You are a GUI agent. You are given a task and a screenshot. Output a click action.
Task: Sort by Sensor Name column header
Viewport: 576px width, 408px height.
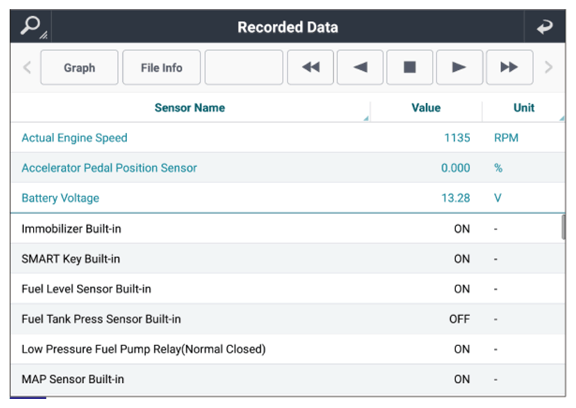coord(190,108)
